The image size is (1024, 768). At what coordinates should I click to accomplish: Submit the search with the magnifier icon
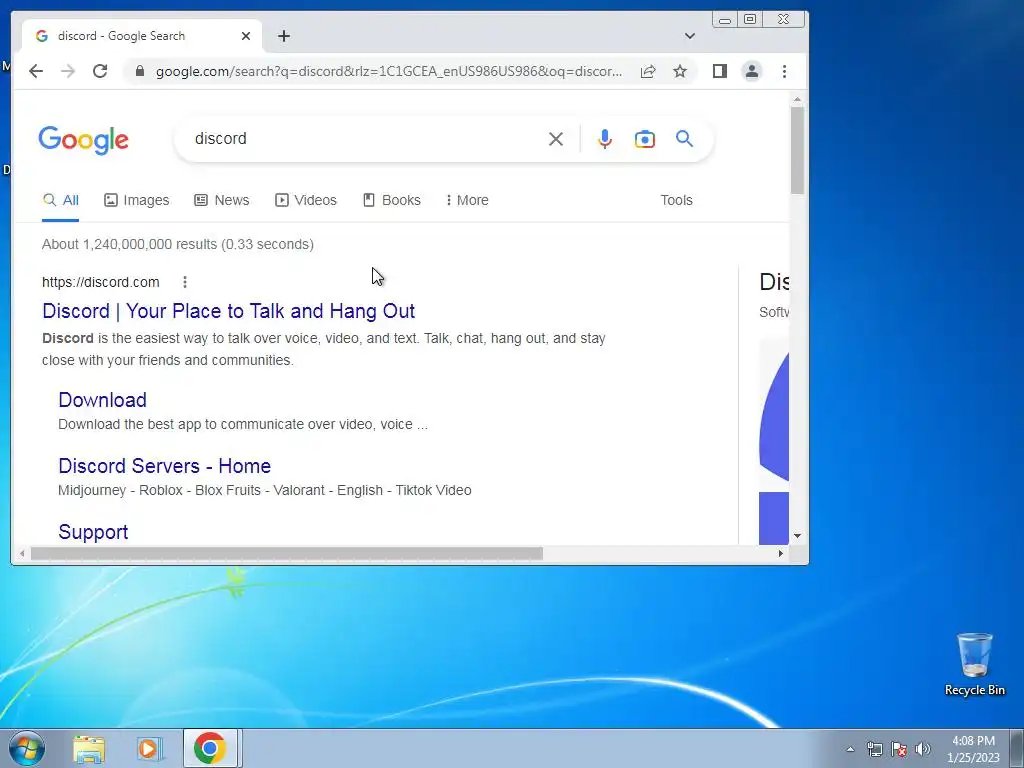click(x=684, y=138)
